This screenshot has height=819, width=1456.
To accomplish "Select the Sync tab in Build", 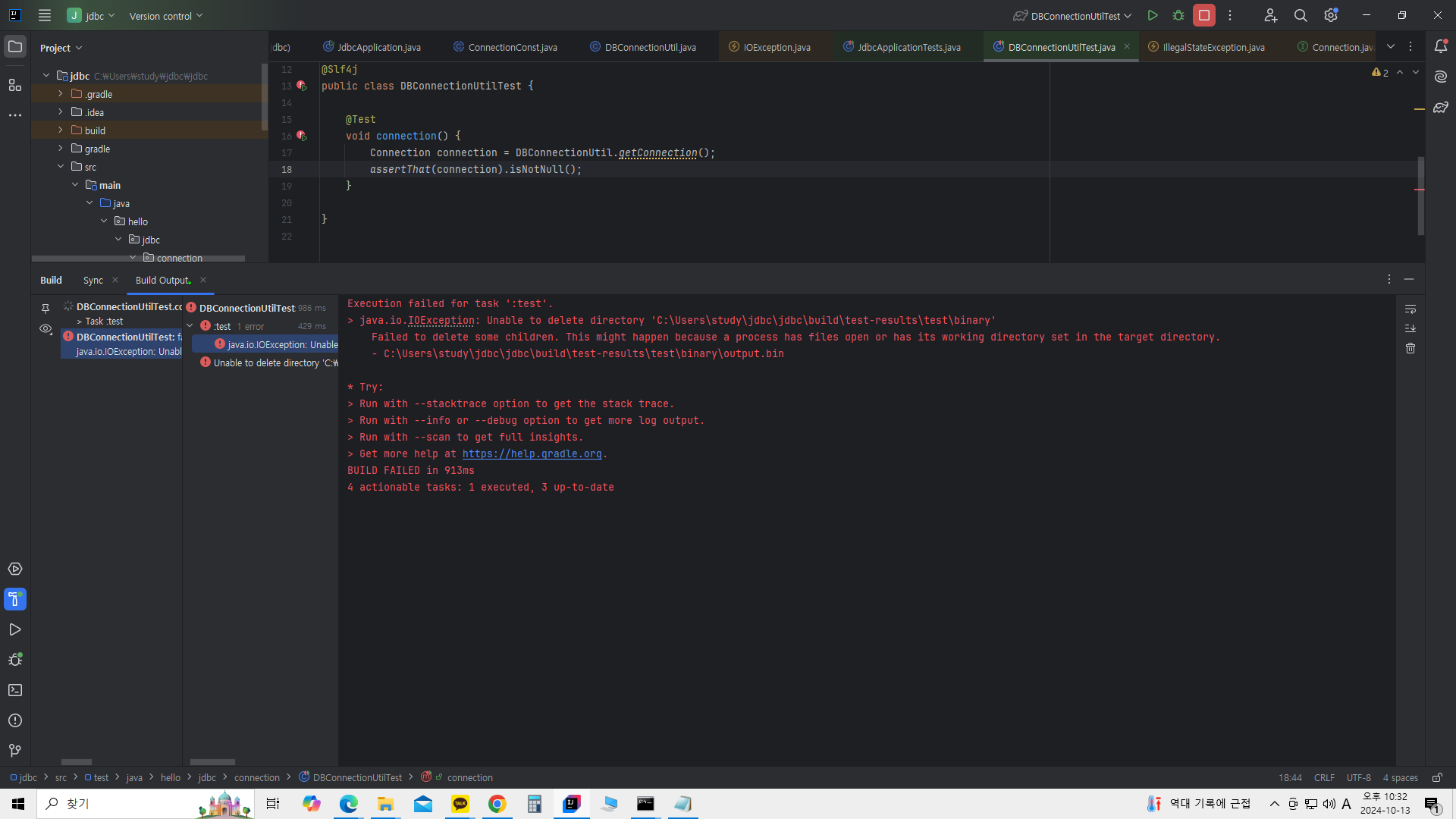I will [x=93, y=281].
